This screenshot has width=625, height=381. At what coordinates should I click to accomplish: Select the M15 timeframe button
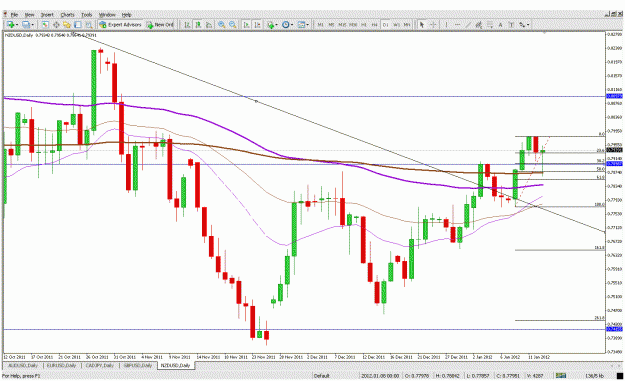pos(342,25)
